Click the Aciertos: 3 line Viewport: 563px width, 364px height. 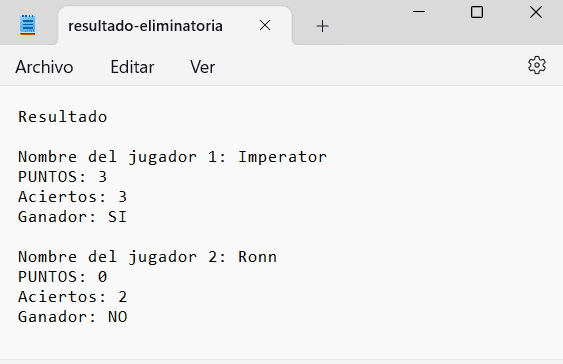pyautogui.click(x=73, y=197)
